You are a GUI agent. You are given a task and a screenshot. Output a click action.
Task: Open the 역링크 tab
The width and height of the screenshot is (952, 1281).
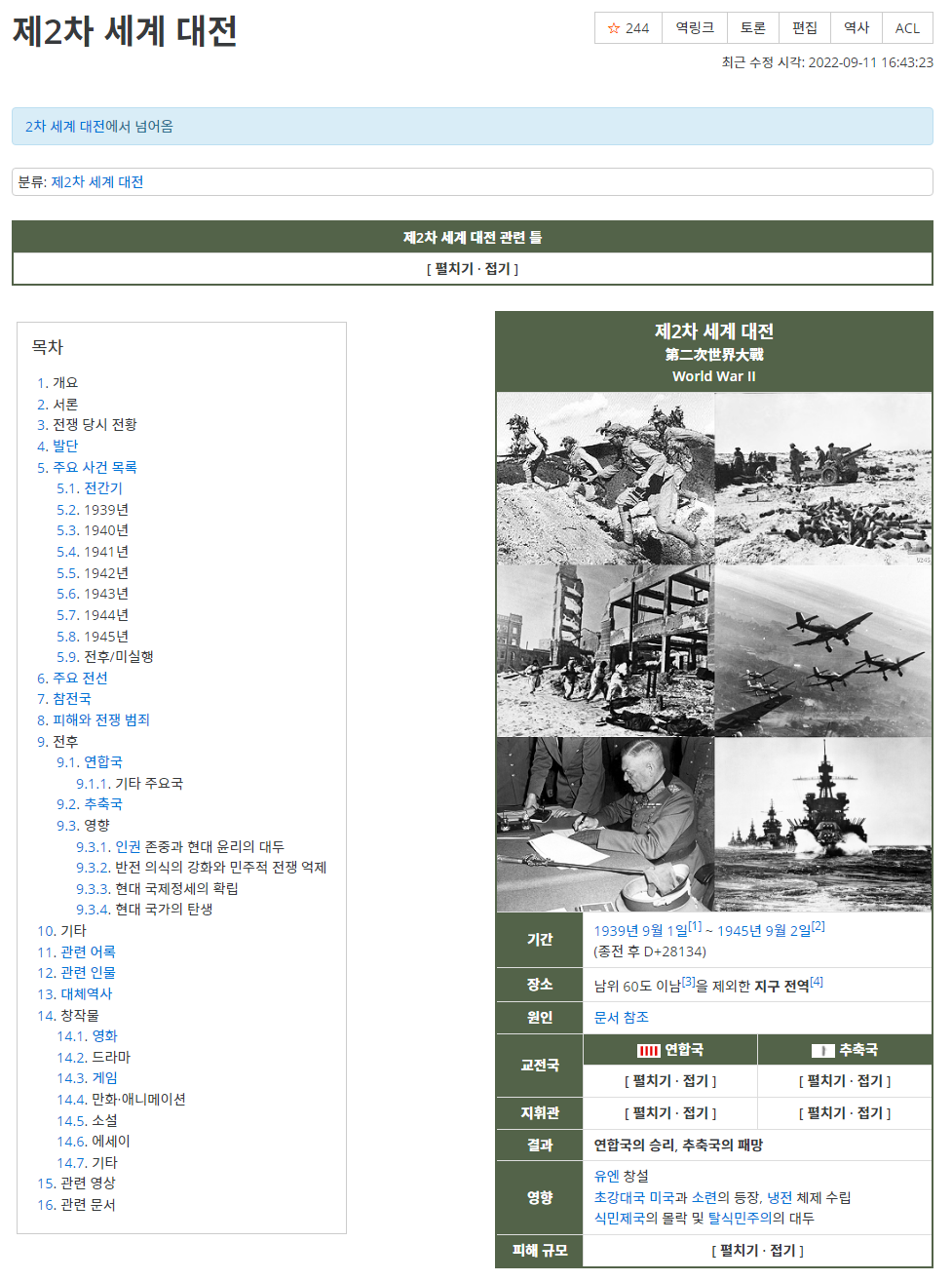click(695, 28)
